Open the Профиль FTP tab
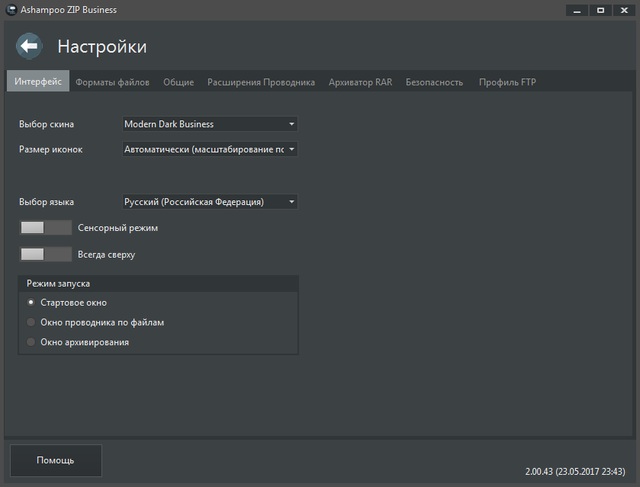 coord(507,82)
